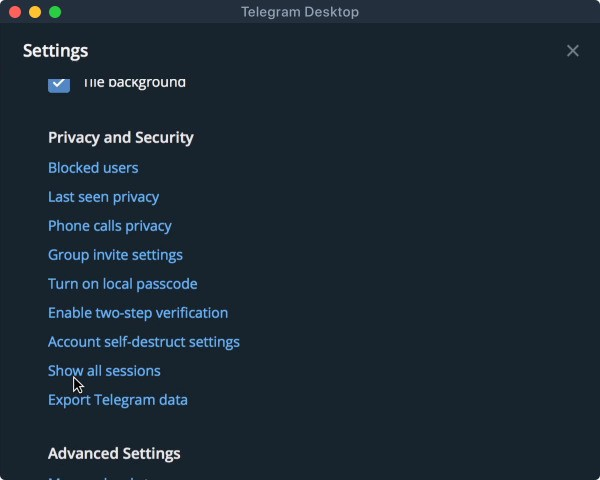The image size is (600, 480).
Task: Maximize window with the green button
Action: pos(55,12)
